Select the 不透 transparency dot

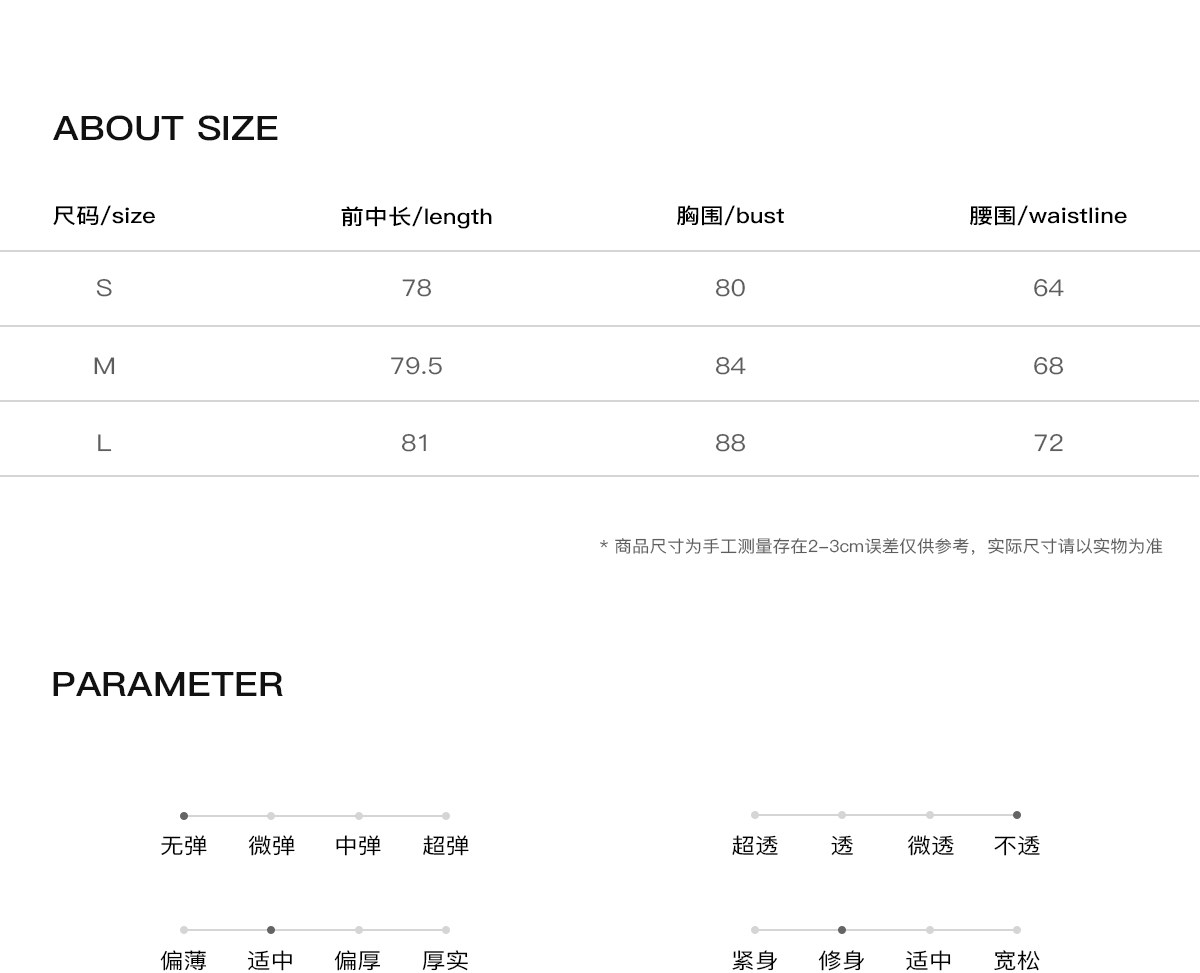(x=1017, y=815)
